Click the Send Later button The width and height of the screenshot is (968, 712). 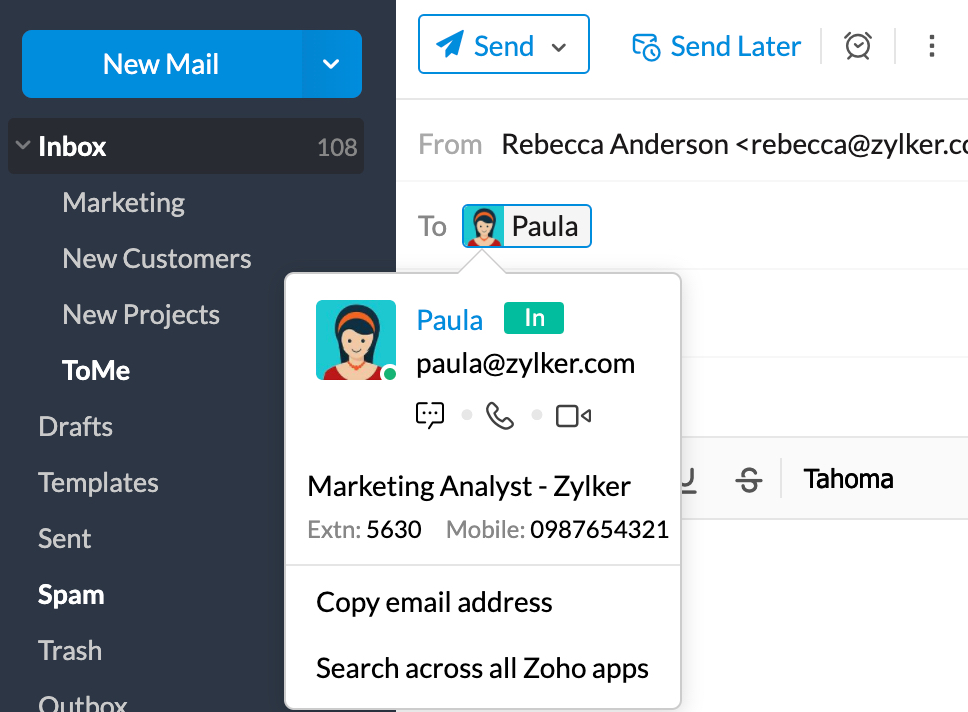tap(717, 46)
